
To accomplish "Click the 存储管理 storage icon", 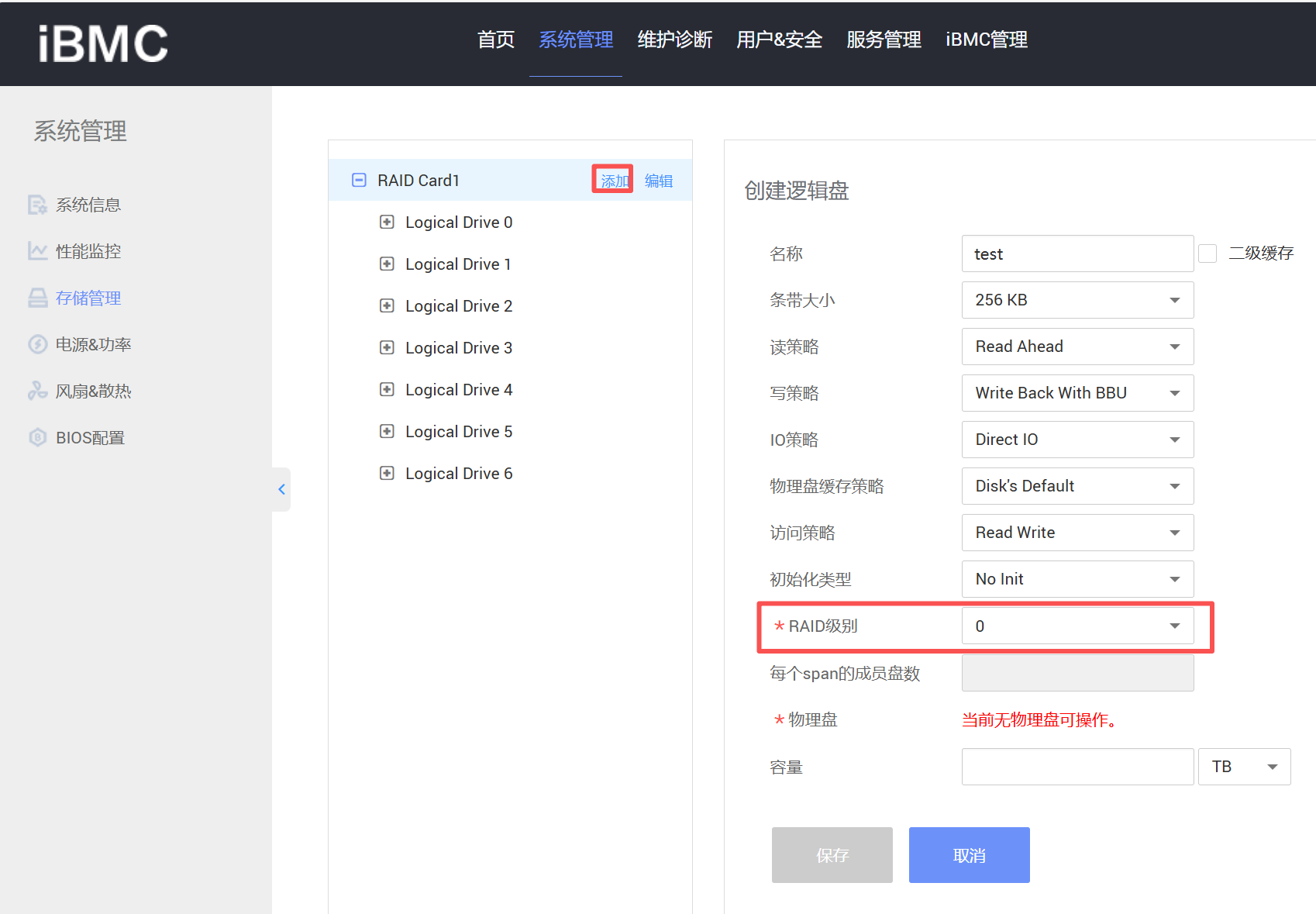I will pos(38,298).
